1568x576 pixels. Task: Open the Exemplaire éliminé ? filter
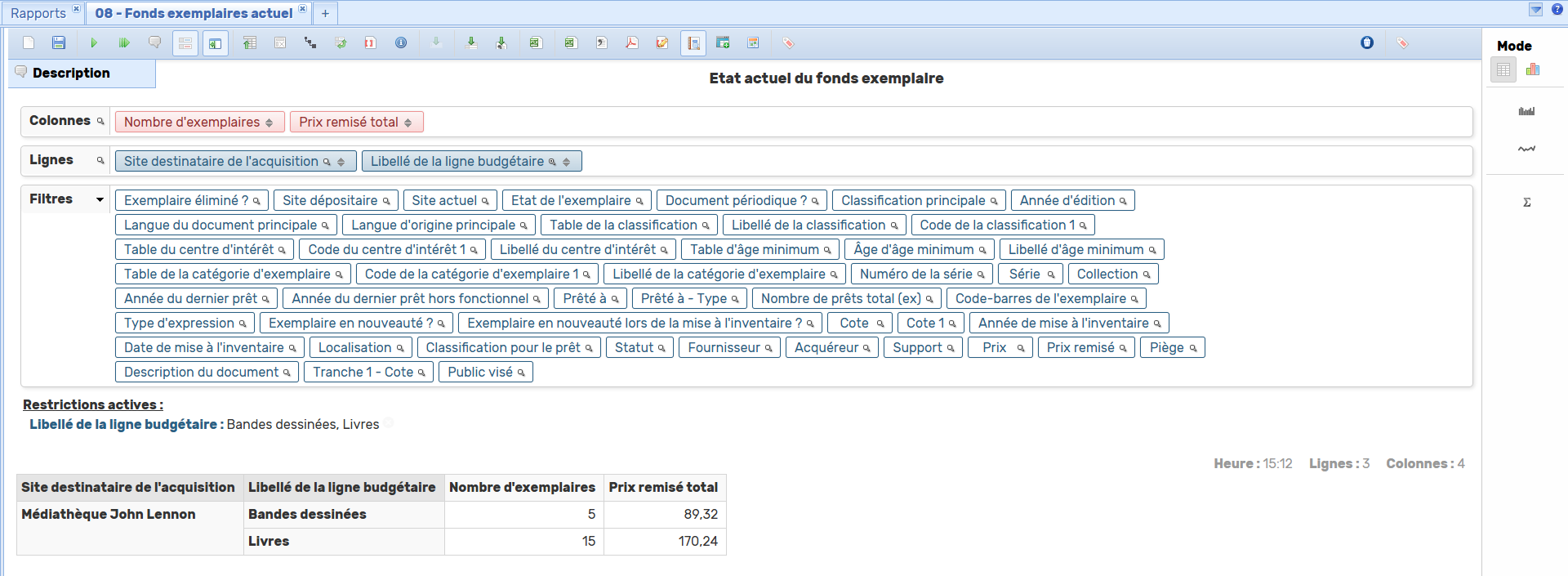pos(192,200)
